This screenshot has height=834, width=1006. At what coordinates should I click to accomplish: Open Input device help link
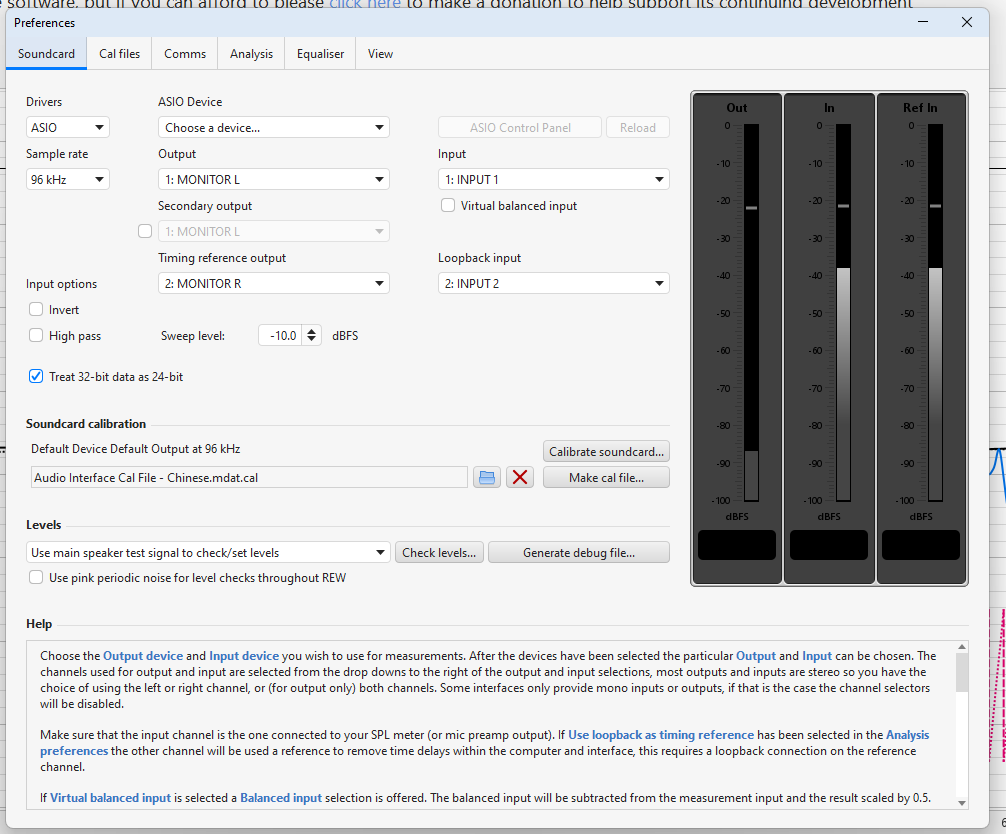[244, 656]
